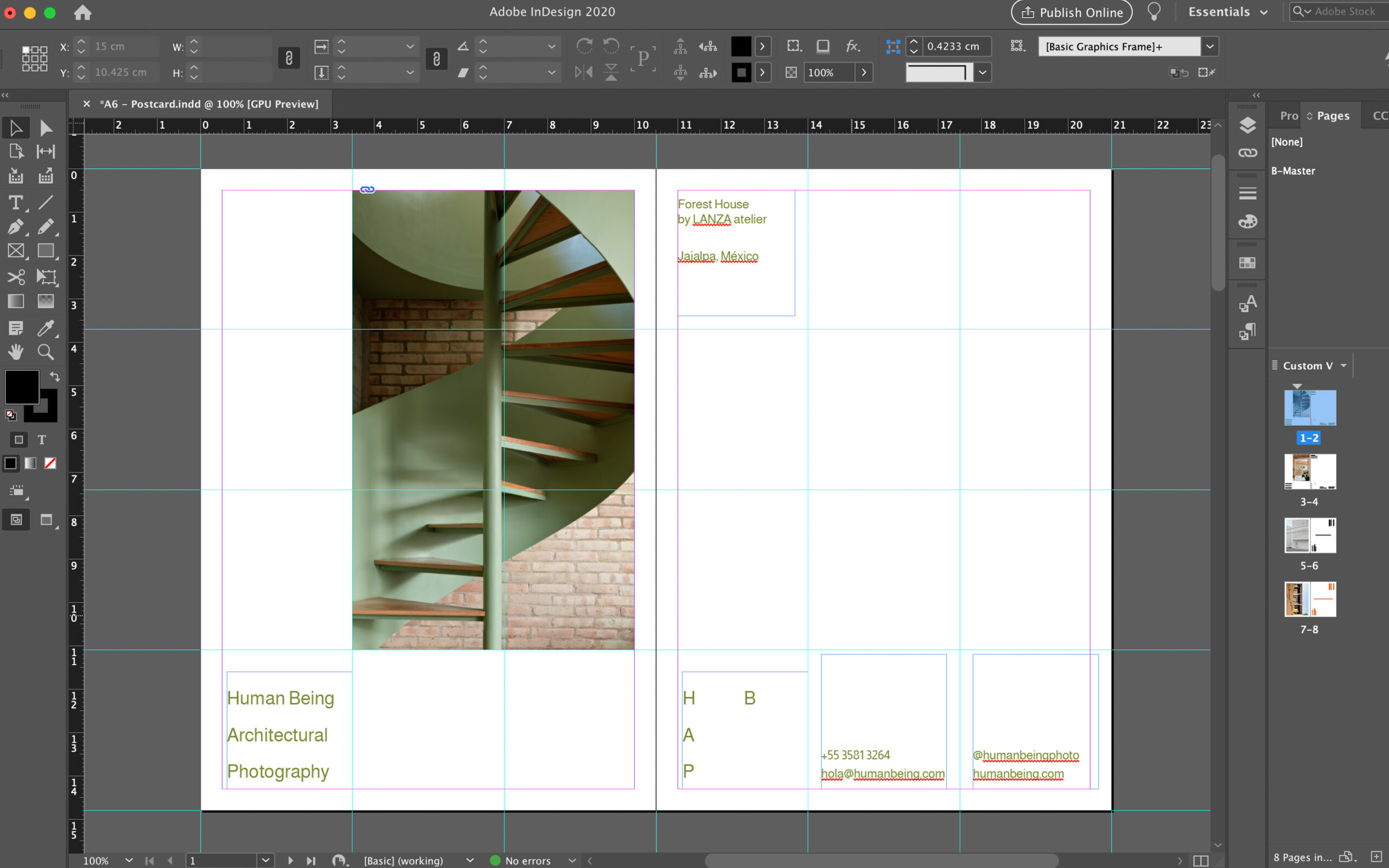Image resolution: width=1389 pixels, height=868 pixels.
Task: Open the zoom level dropdown
Action: point(129,860)
